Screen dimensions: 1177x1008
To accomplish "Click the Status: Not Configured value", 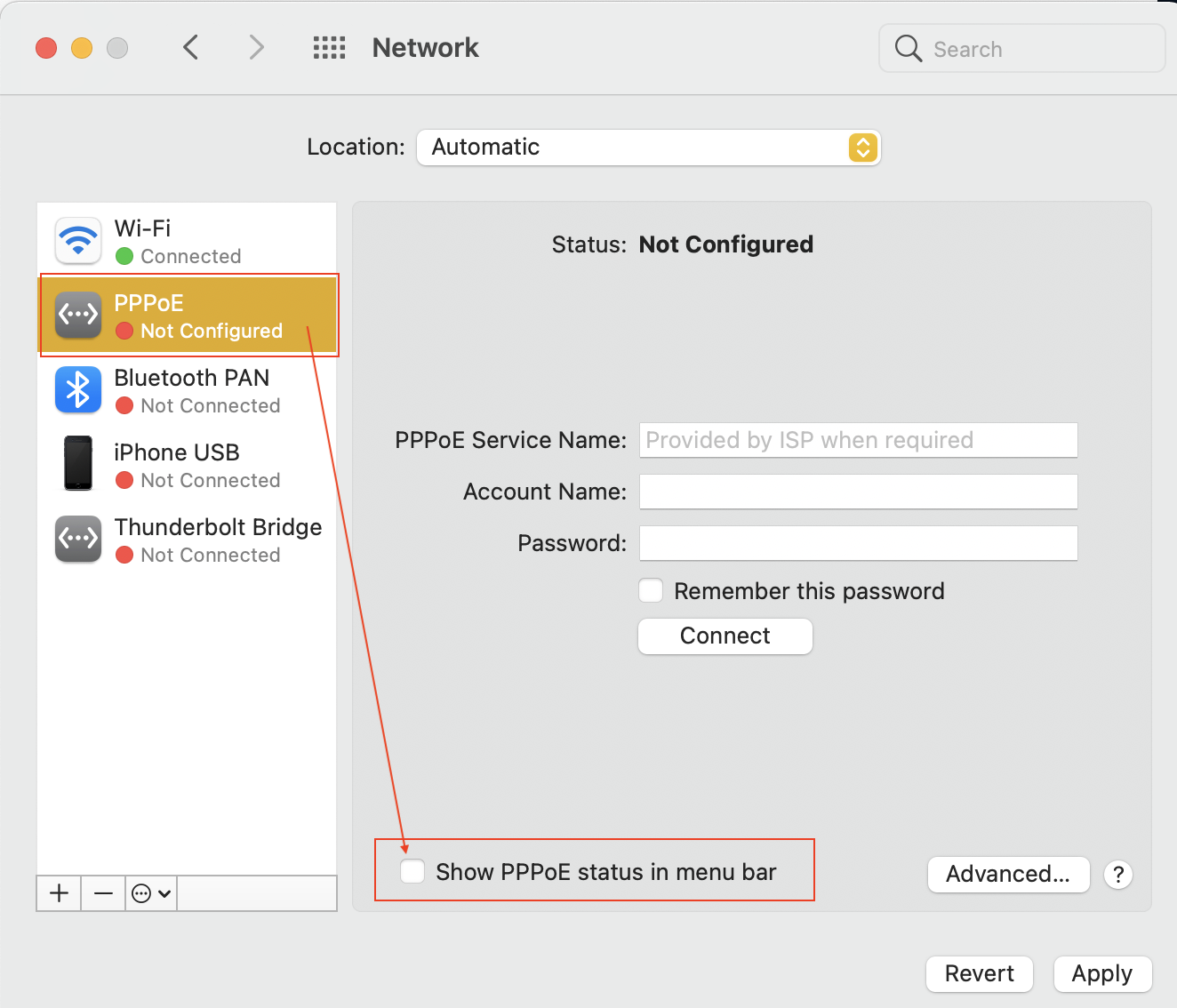I will pyautogui.click(x=726, y=244).
